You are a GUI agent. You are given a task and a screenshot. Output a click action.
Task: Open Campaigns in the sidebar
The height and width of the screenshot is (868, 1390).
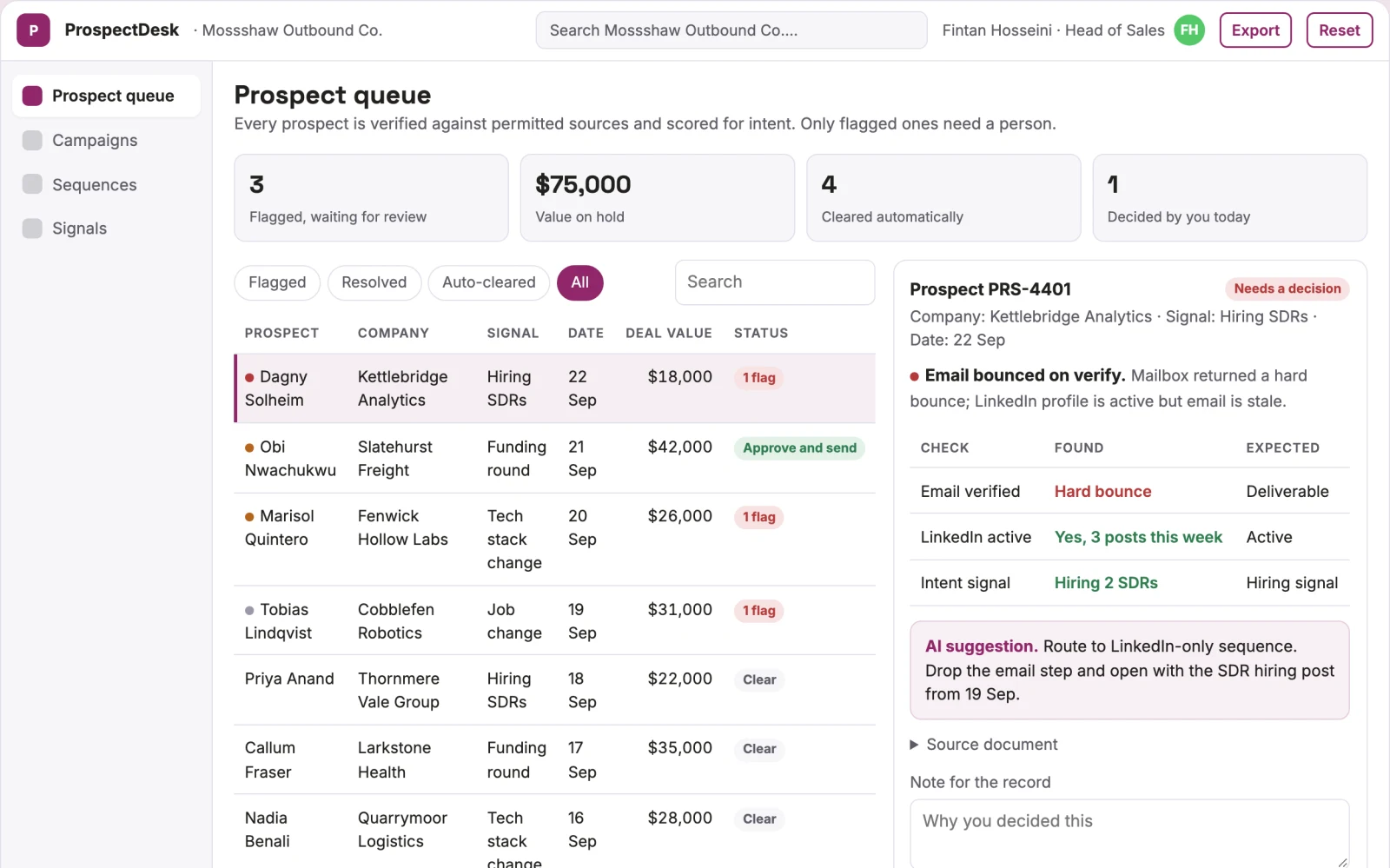click(106, 140)
